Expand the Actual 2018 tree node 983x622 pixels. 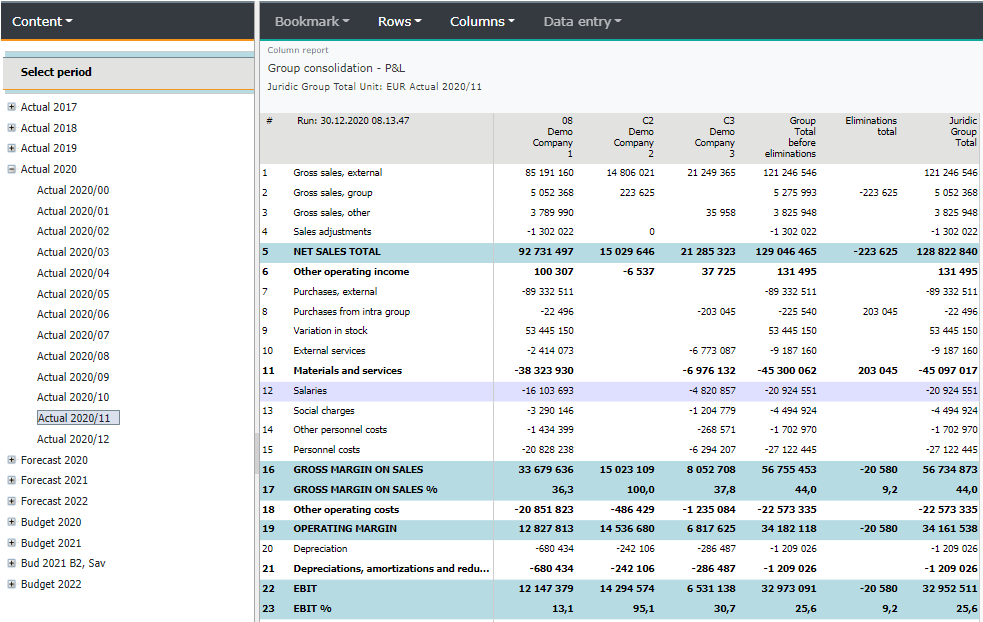coord(11,127)
